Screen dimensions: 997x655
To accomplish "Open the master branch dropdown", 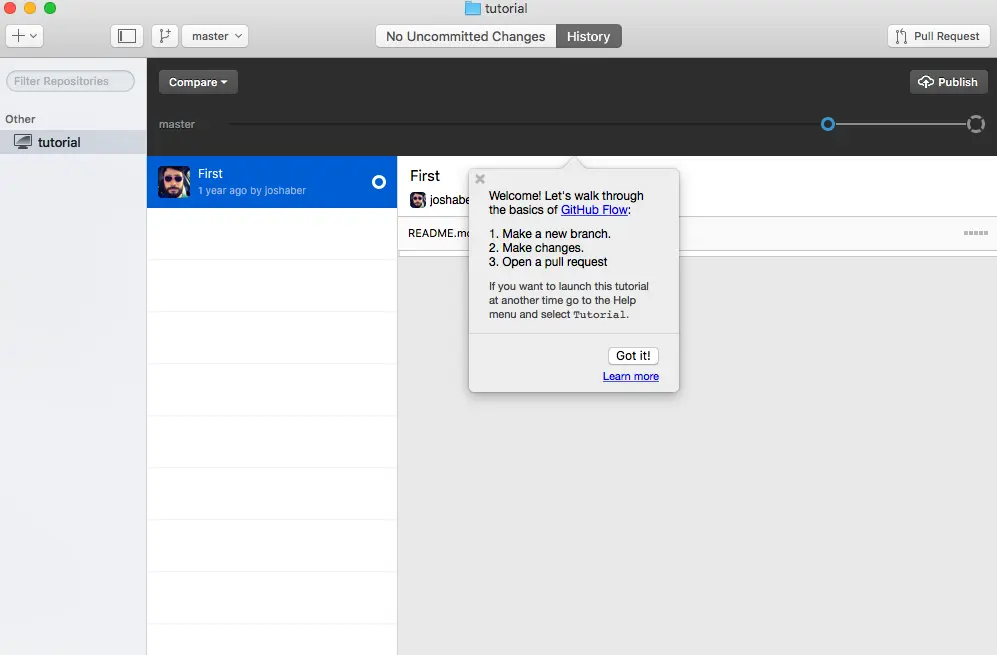I will [214, 35].
